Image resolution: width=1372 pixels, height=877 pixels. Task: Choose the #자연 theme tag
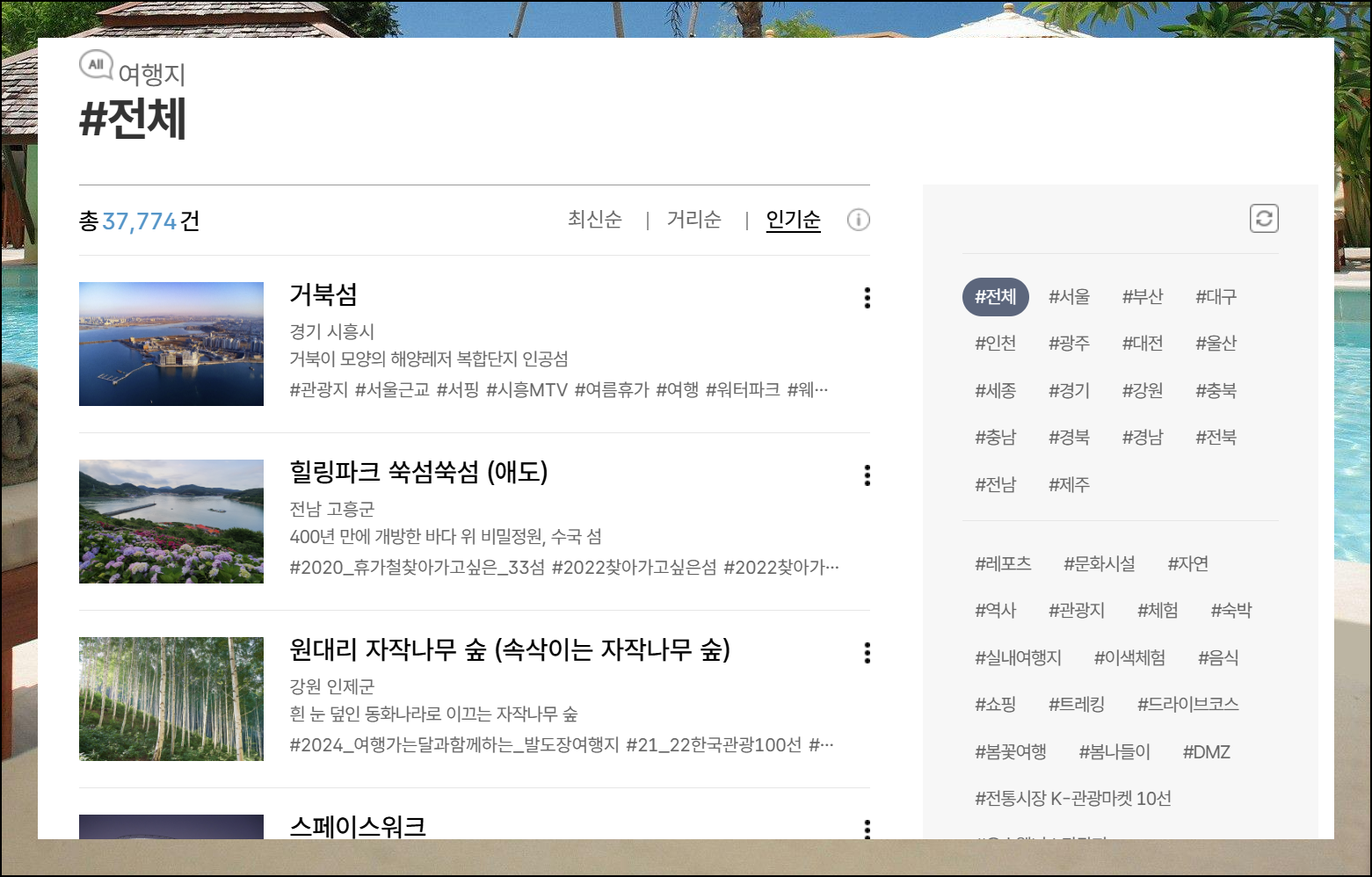coord(1188,564)
